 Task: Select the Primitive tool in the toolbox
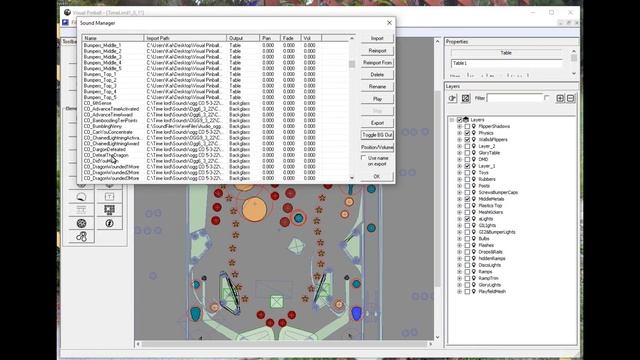point(81,223)
